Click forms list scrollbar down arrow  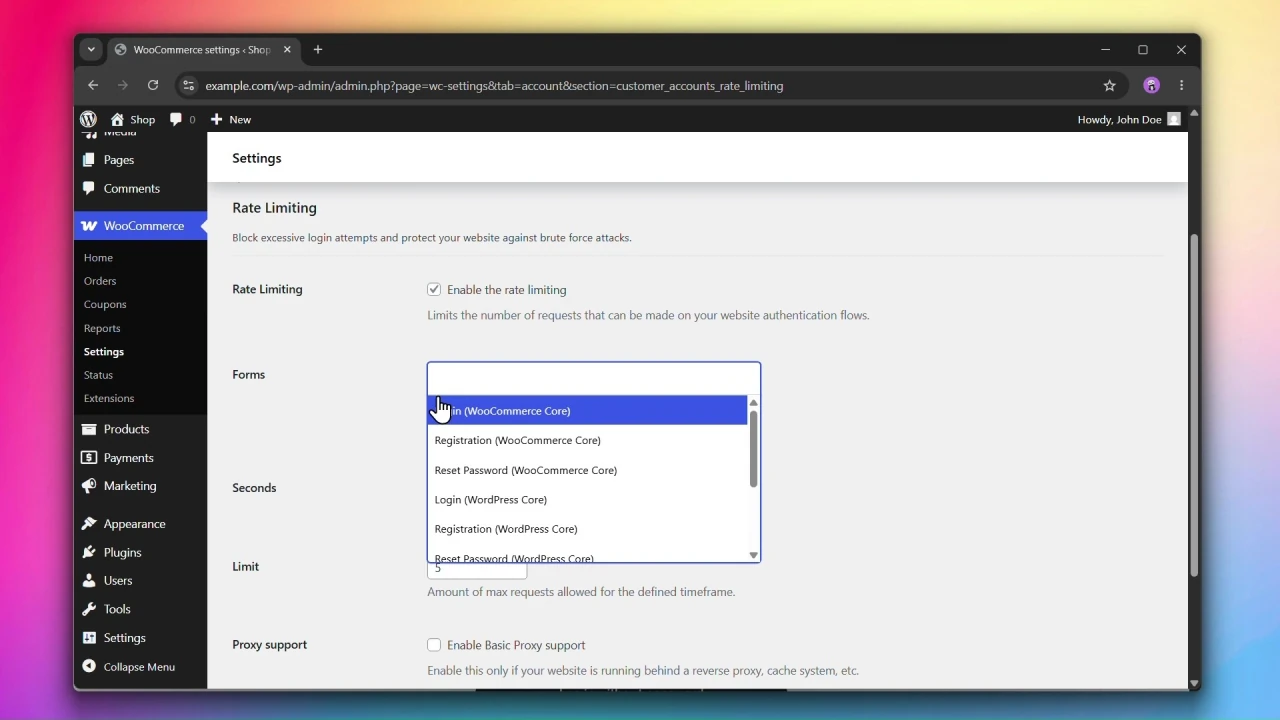(754, 556)
